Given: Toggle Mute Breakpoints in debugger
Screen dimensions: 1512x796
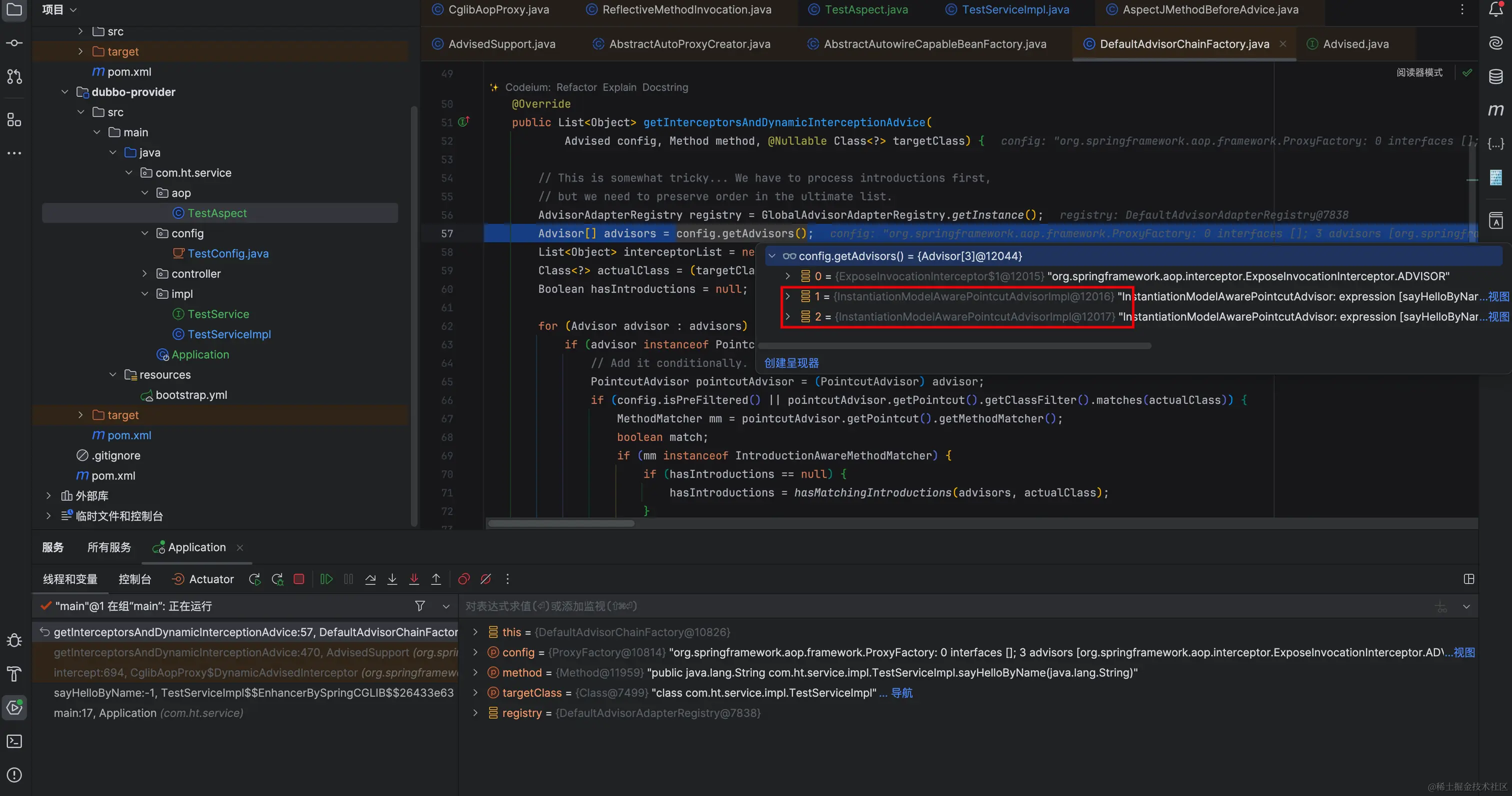Looking at the screenshot, I should tap(485, 579).
